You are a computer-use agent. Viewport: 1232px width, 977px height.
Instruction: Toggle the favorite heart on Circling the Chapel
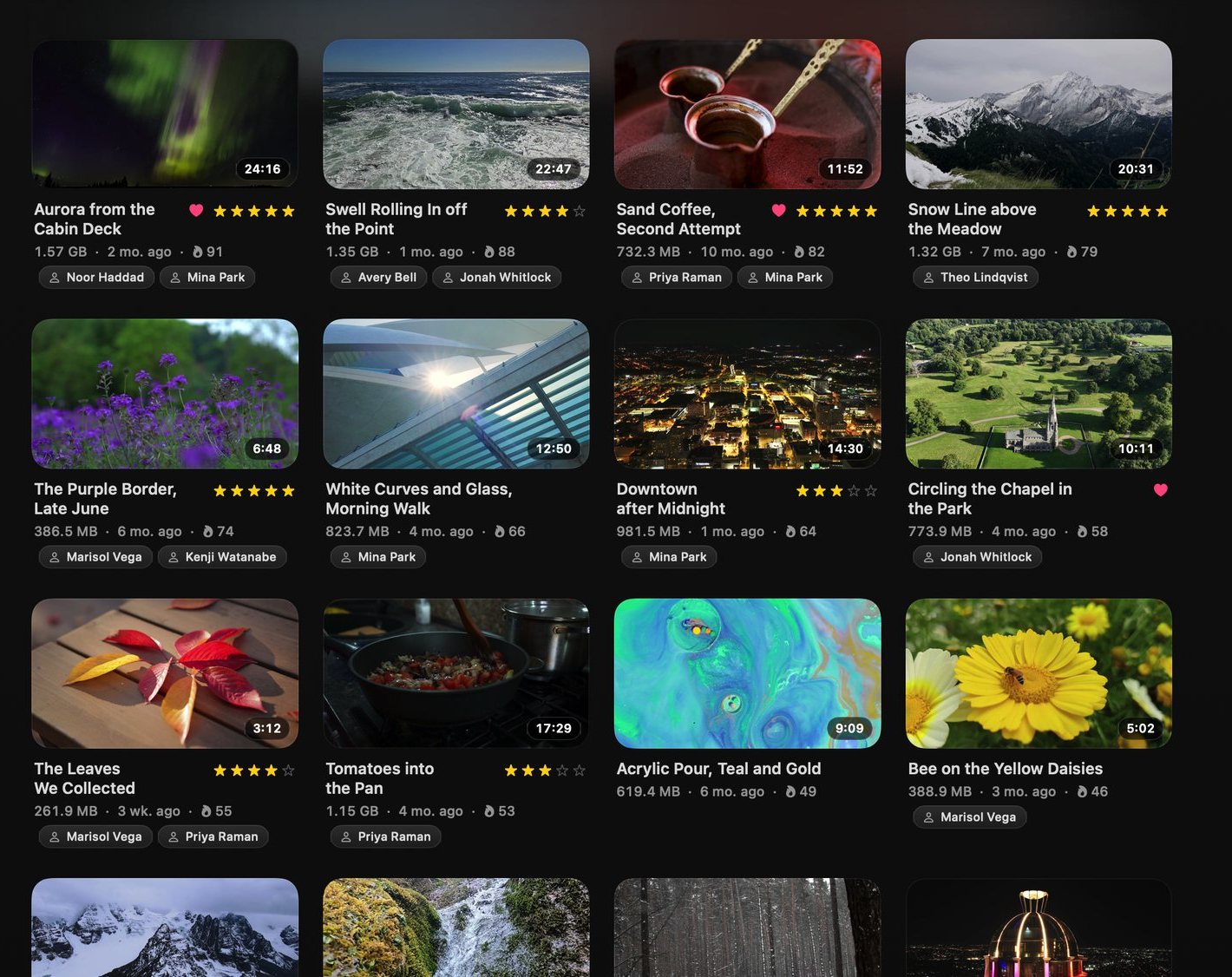[x=1161, y=489]
